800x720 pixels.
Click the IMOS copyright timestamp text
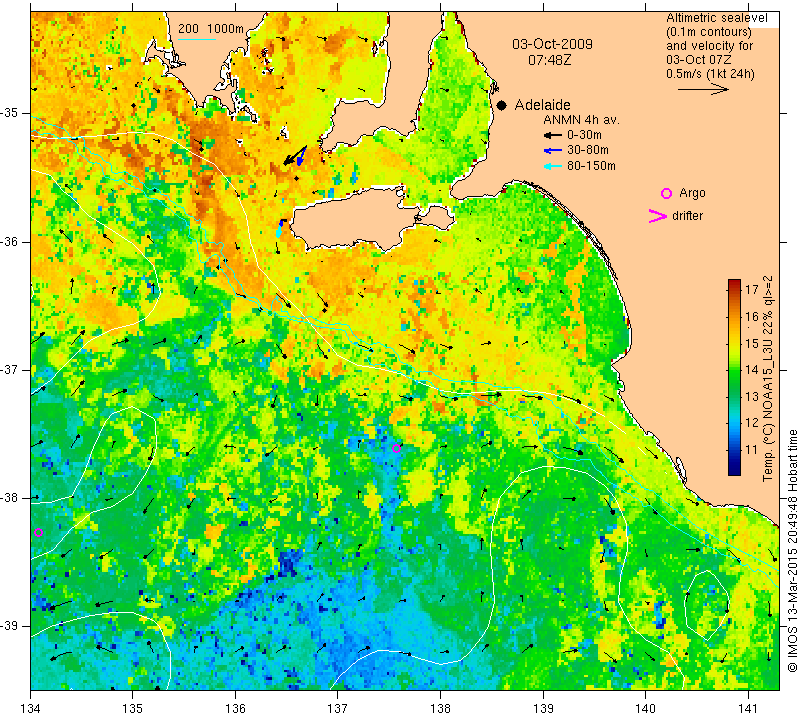tap(792, 551)
